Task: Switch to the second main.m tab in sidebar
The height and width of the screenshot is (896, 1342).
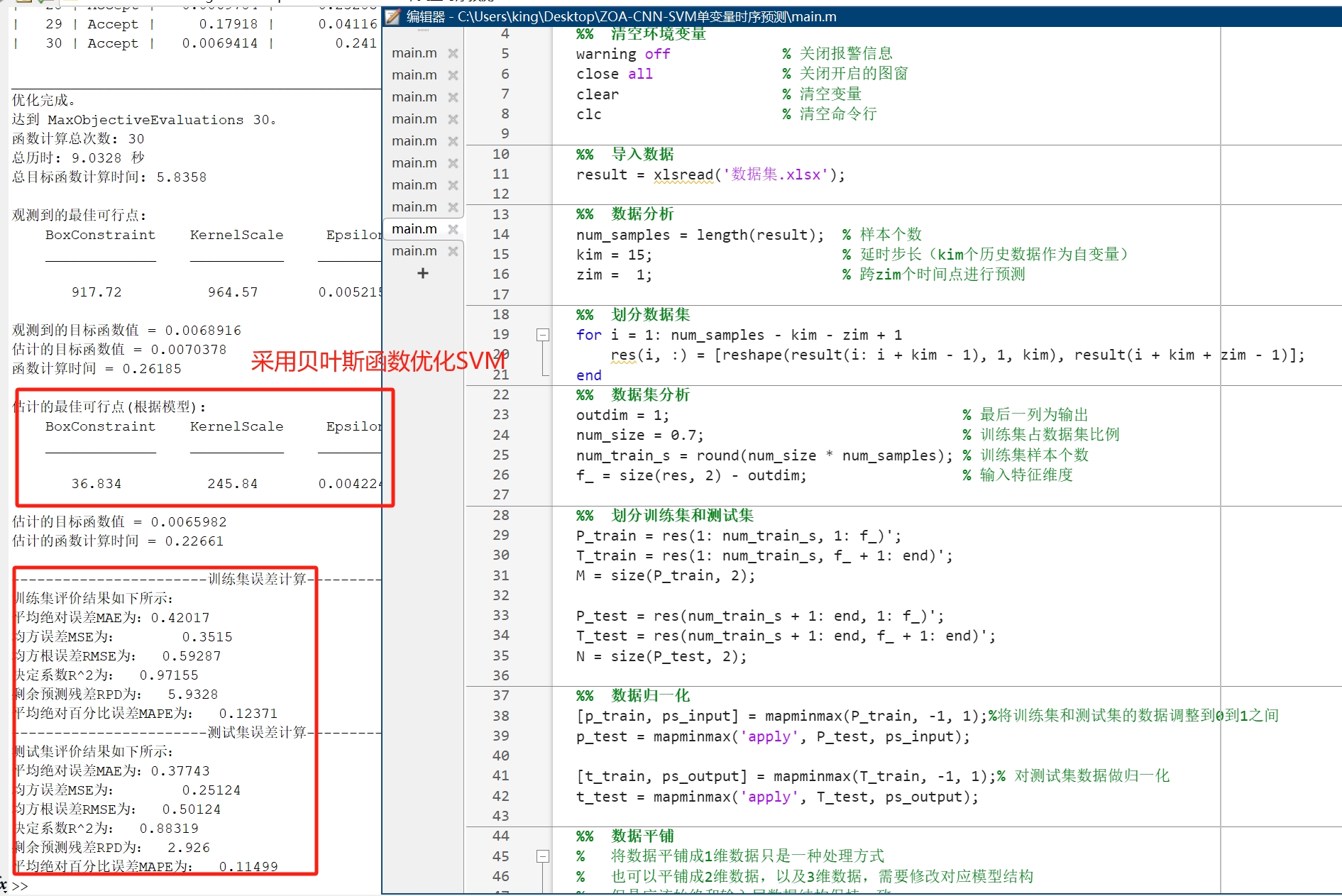Action: [x=414, y=74]
